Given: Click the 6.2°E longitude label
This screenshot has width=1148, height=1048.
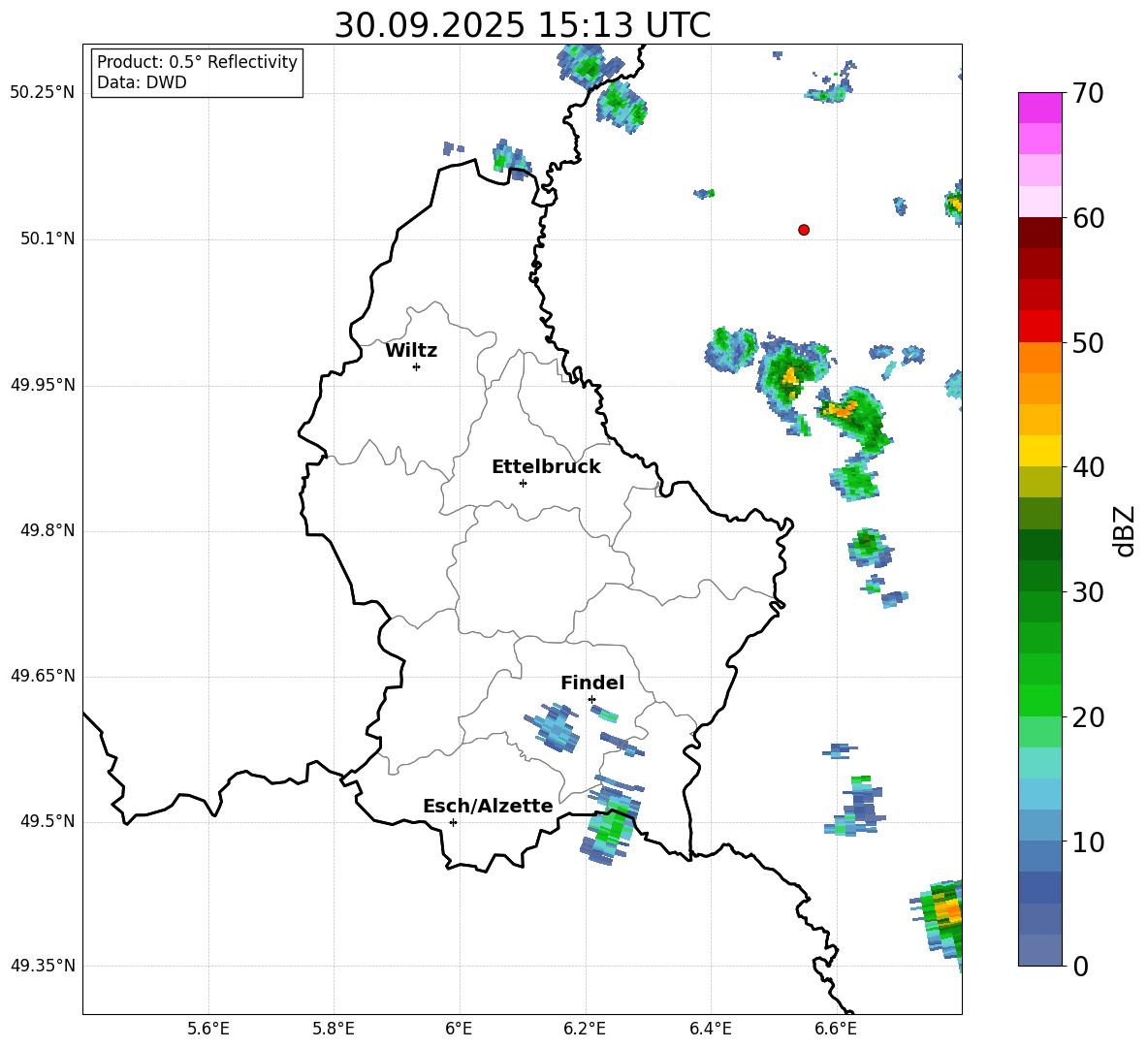Looking at the screenshot, I should coord(585,1030).
